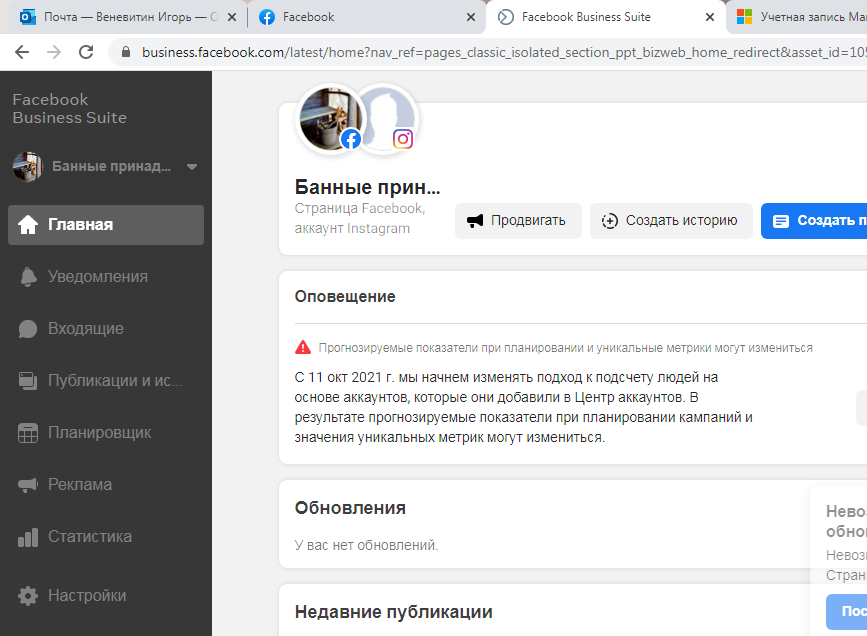
Task: Open Входящие in the sidebar
Action: [106, 329]
